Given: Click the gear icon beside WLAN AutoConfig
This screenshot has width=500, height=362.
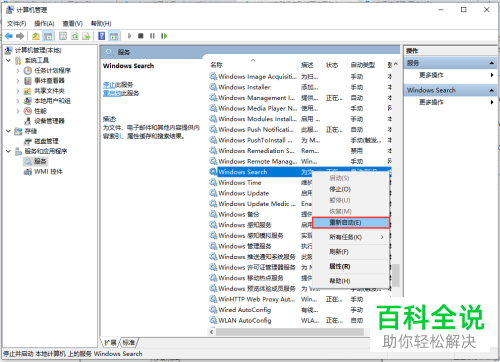Looking at the screenshot, I should (213, 320).
